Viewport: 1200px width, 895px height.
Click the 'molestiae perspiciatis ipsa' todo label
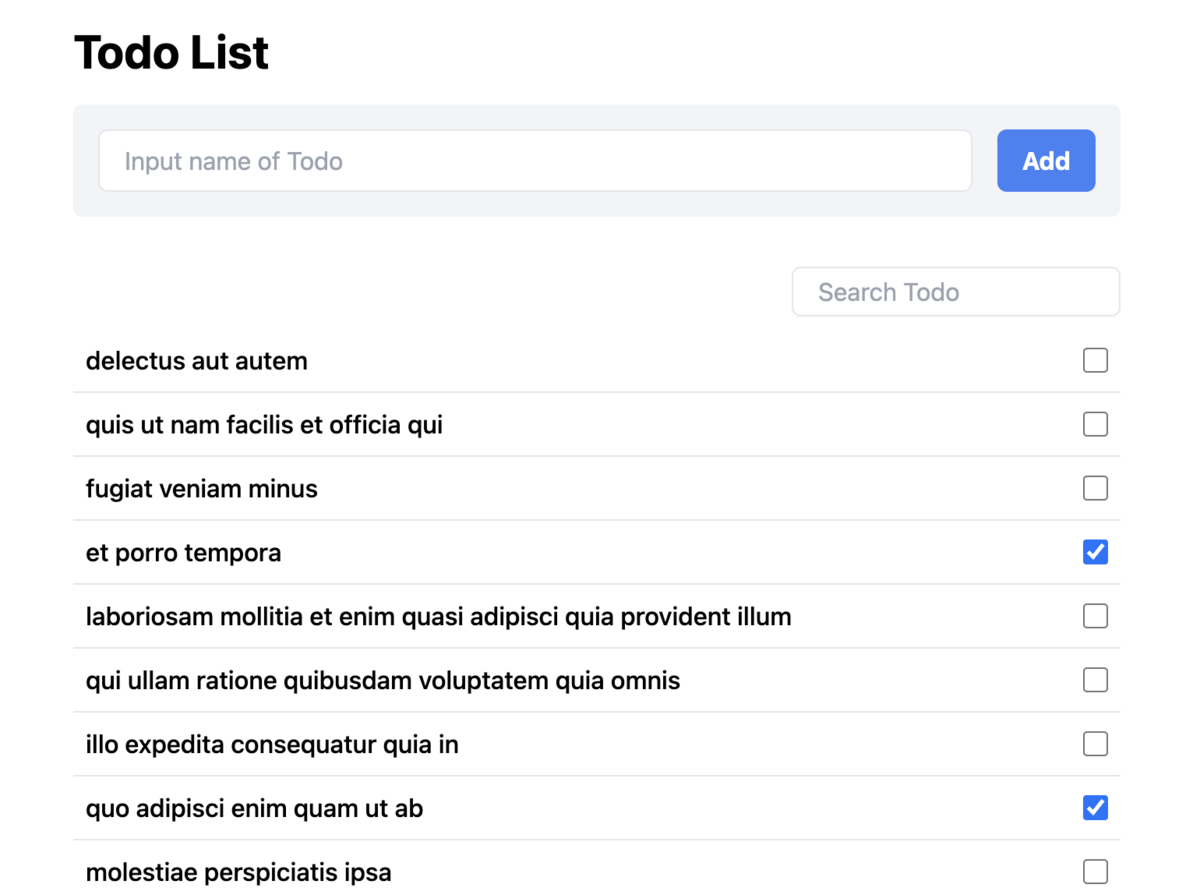pyautogui.click(x=239, y=873)
